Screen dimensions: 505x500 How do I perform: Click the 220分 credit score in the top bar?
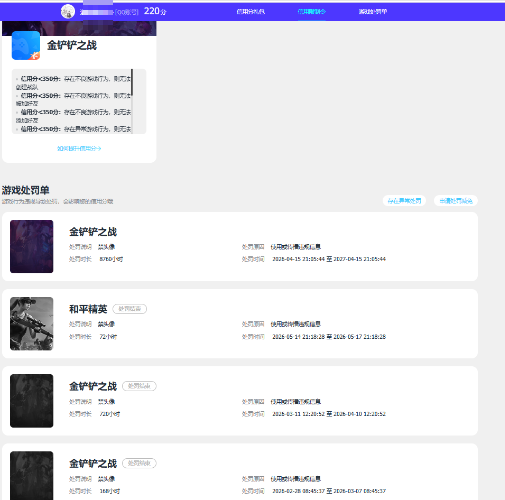pyautogui.click(x=155, y=11)
